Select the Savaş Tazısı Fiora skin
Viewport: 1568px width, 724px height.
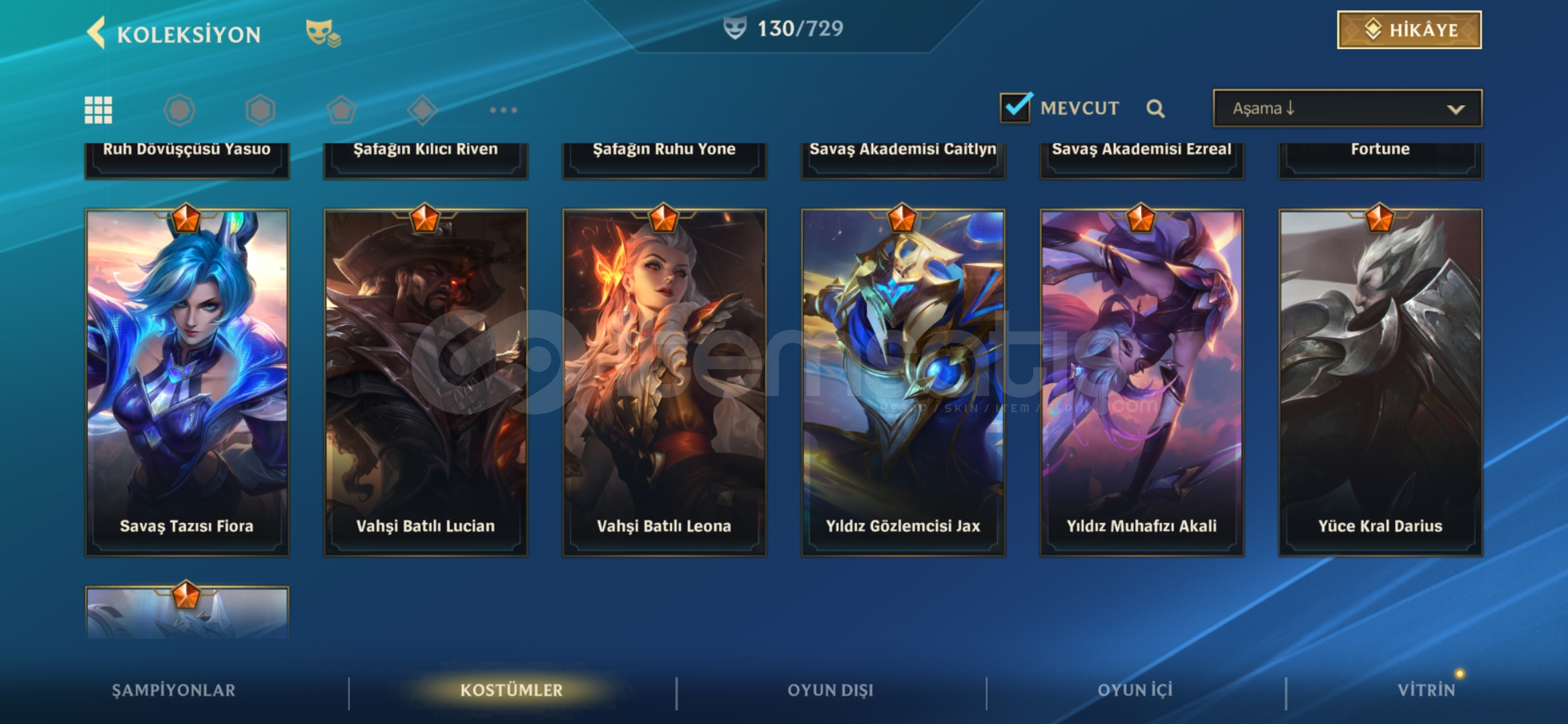187,383
